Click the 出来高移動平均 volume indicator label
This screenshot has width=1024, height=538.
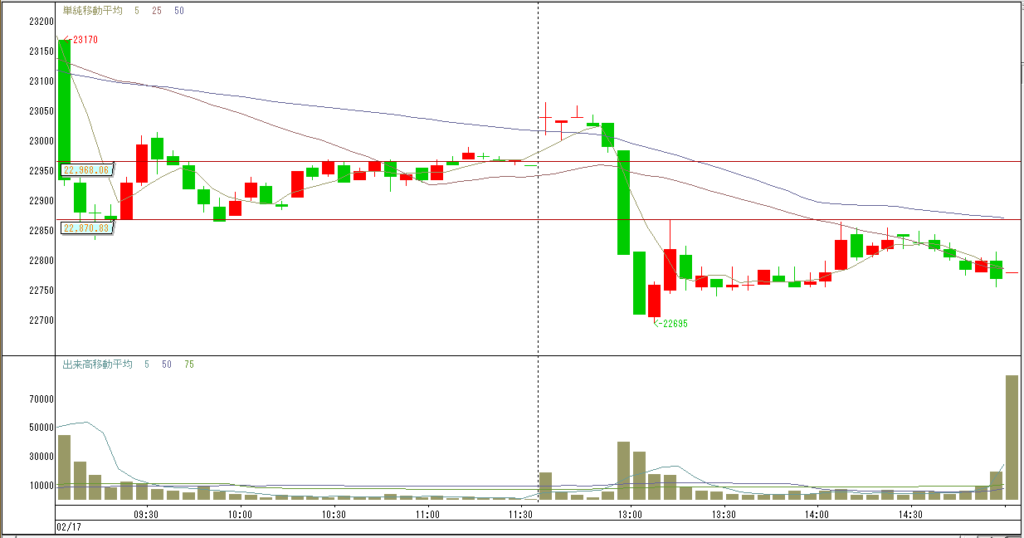click(97, 364)
